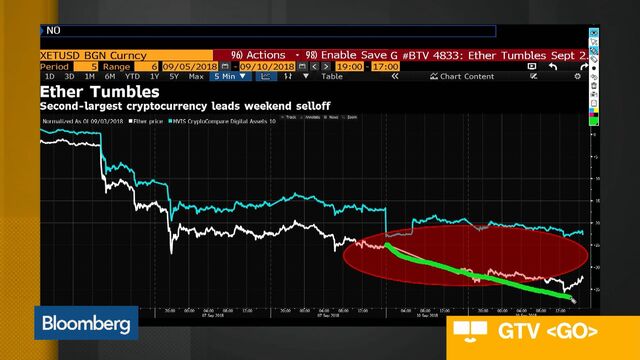This screenshot has width=640, height=360.
Task: Select the pointer cursor annotation tool
Action: point(594,42)
